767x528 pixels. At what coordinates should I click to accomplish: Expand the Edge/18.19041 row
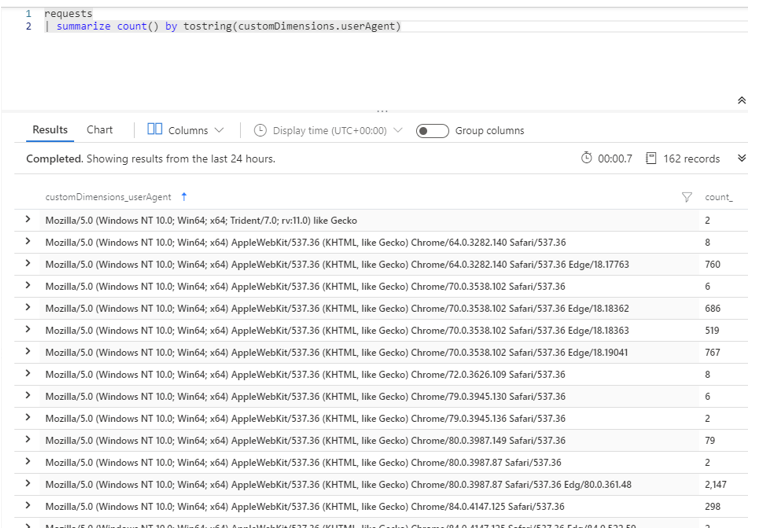pyautogui.click(x=28, y=351)
